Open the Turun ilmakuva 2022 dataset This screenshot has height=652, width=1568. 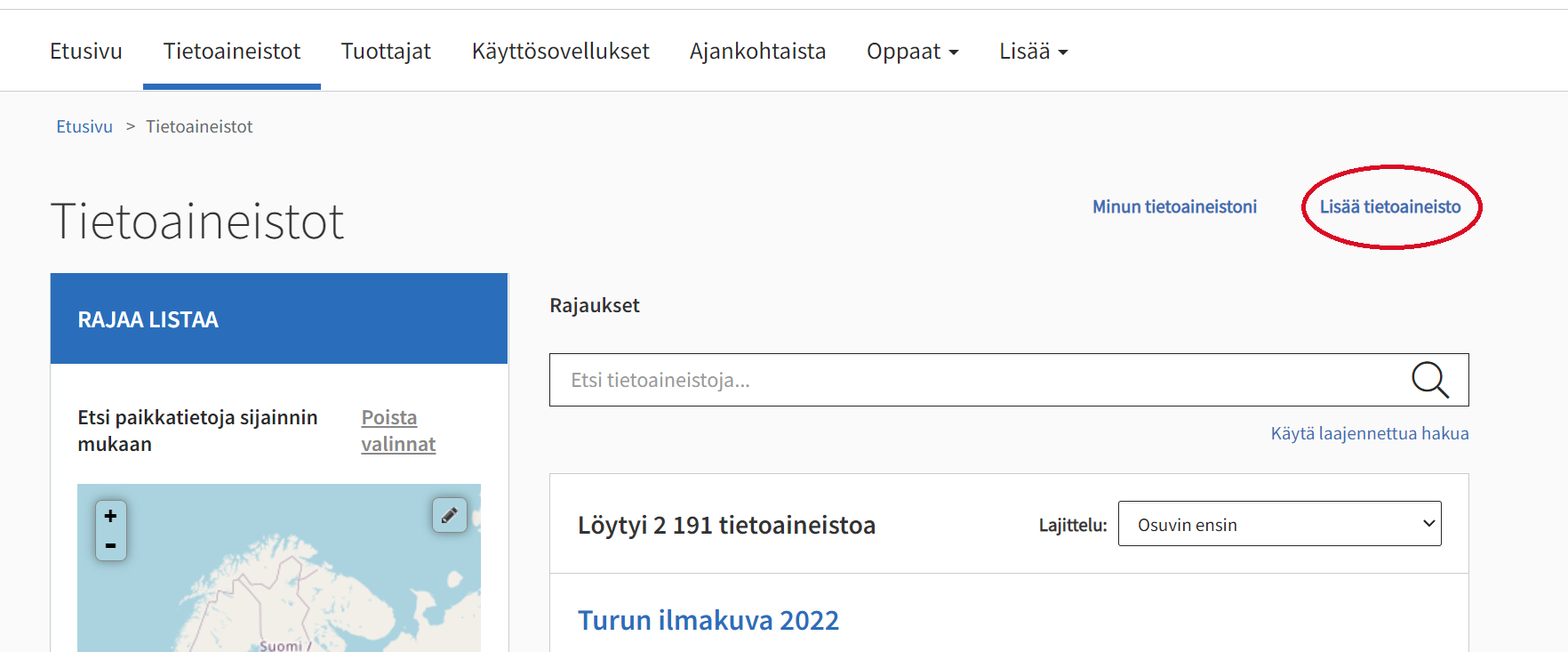click(x=708, y=620)
